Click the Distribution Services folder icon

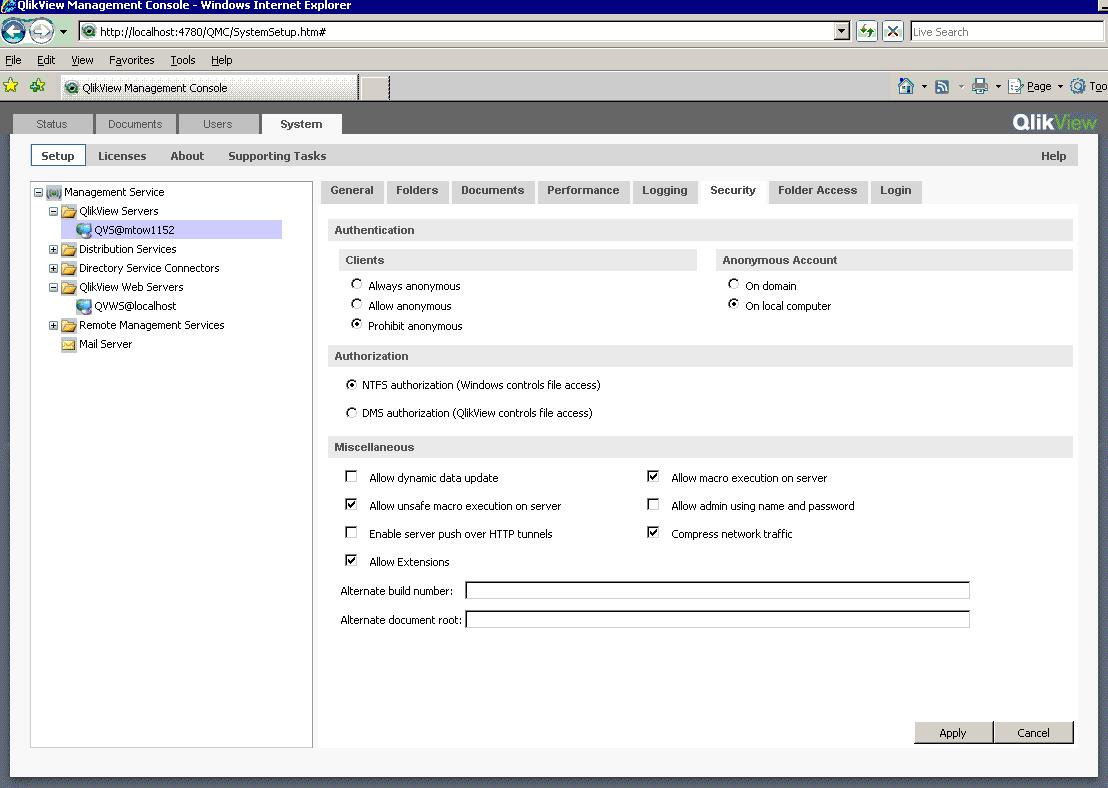(69, 249)
